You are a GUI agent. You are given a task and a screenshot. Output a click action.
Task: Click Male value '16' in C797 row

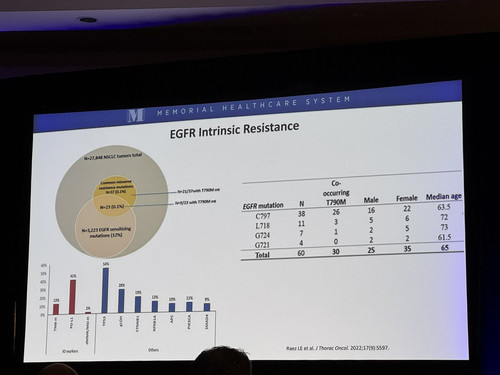click(x=371, y=210)
